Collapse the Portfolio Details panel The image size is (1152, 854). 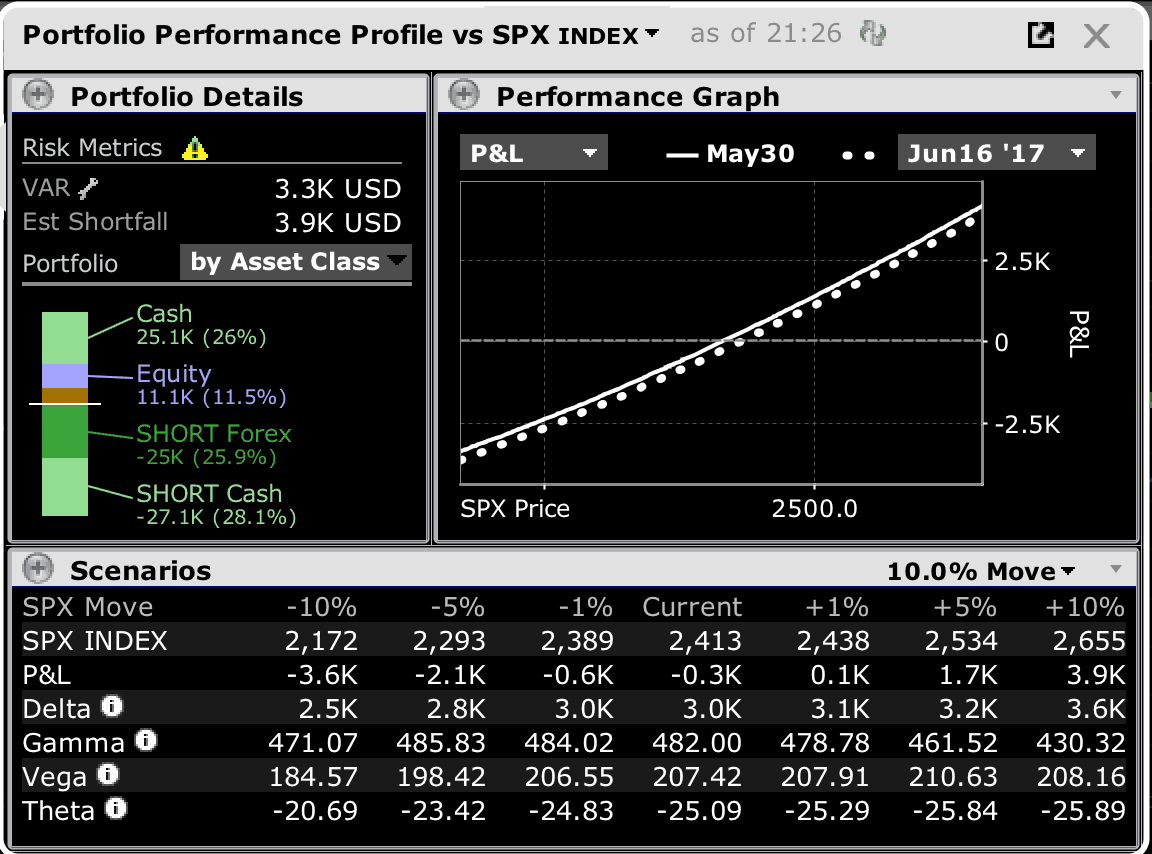37,96
